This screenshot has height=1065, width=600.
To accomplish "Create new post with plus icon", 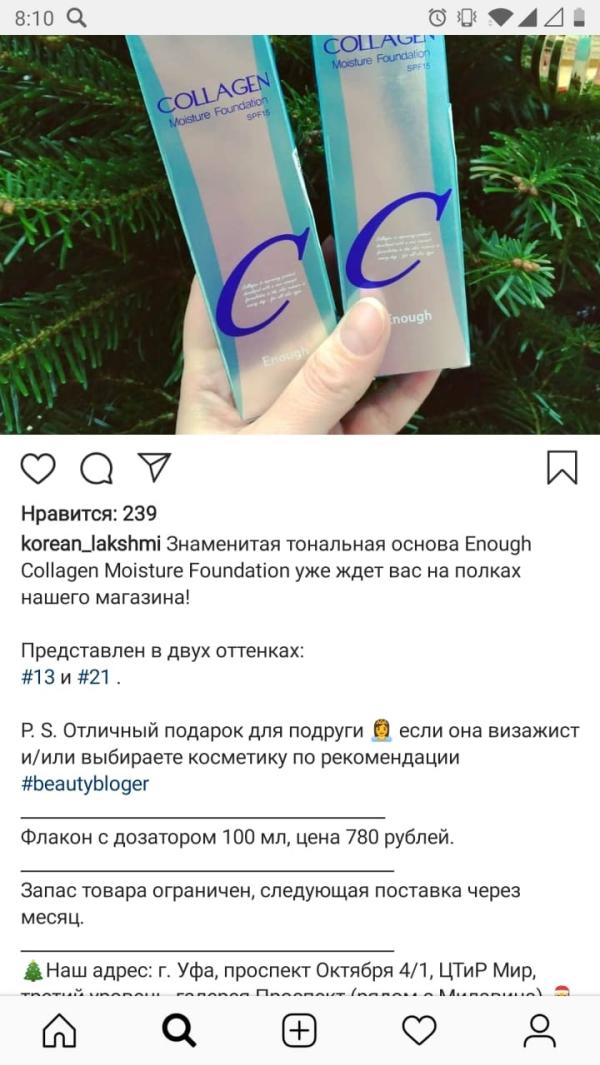I will point(300,1031).
